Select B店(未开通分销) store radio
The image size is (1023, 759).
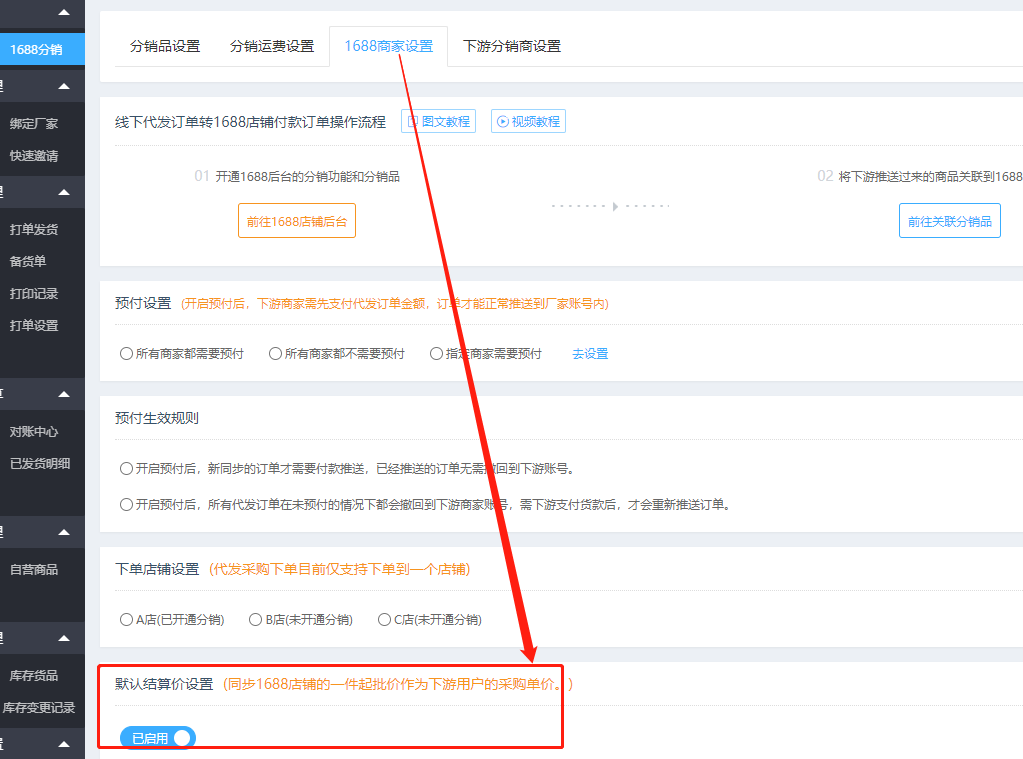pos(255,619)
